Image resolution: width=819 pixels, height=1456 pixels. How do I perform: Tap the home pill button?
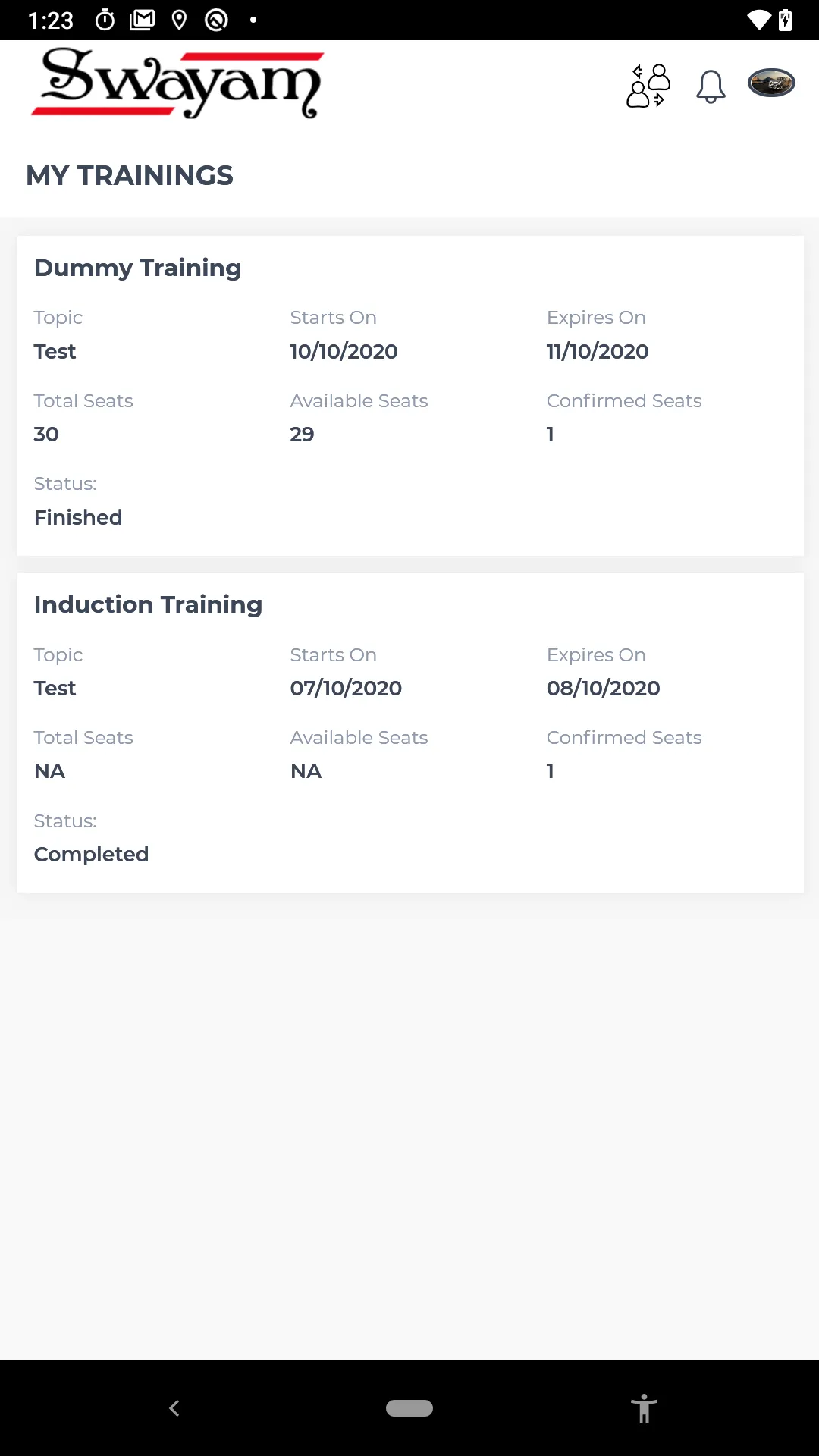[409, 1408]
